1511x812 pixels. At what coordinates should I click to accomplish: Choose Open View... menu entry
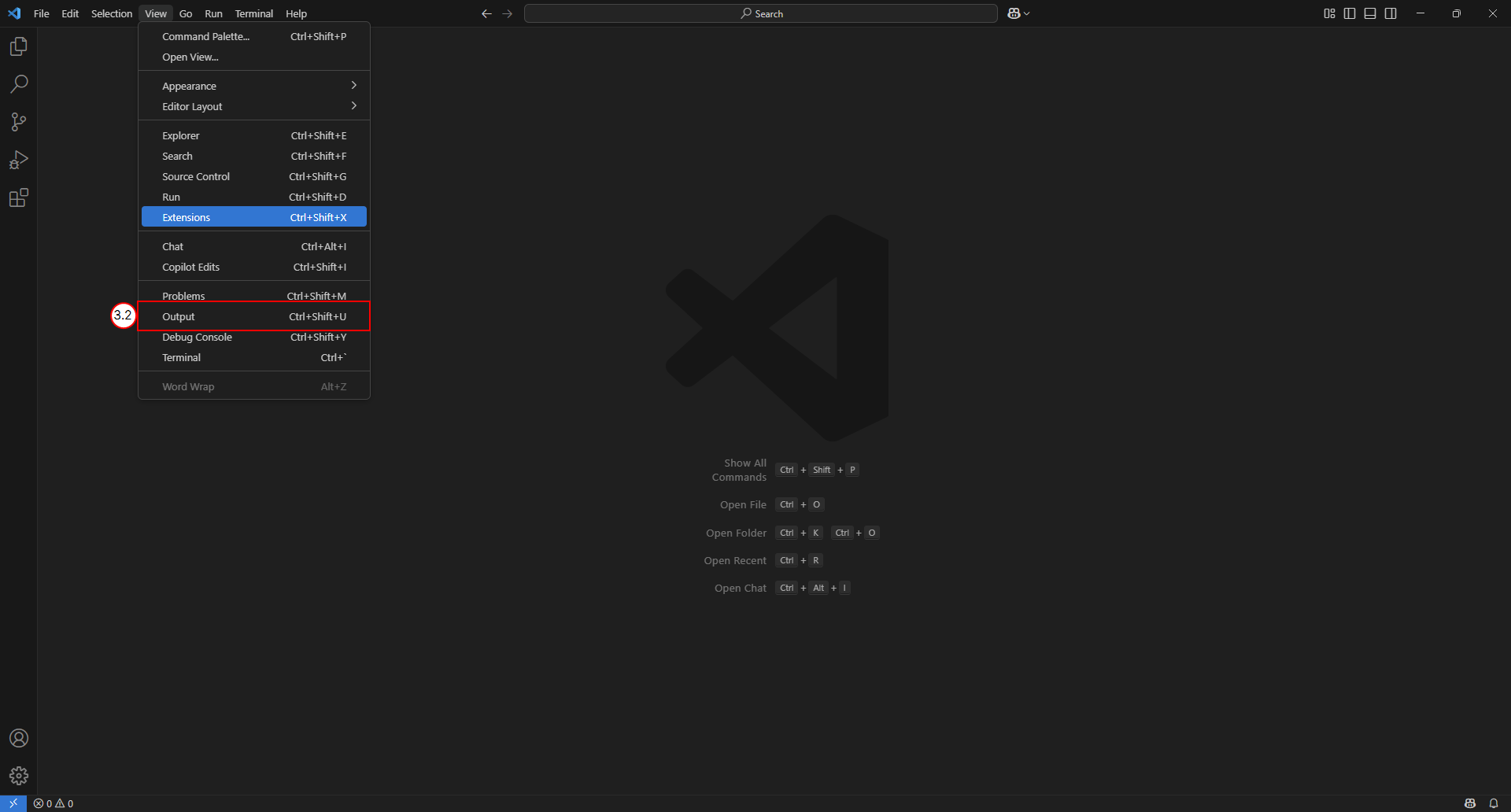pyautogui.click(x=254, y=57)
